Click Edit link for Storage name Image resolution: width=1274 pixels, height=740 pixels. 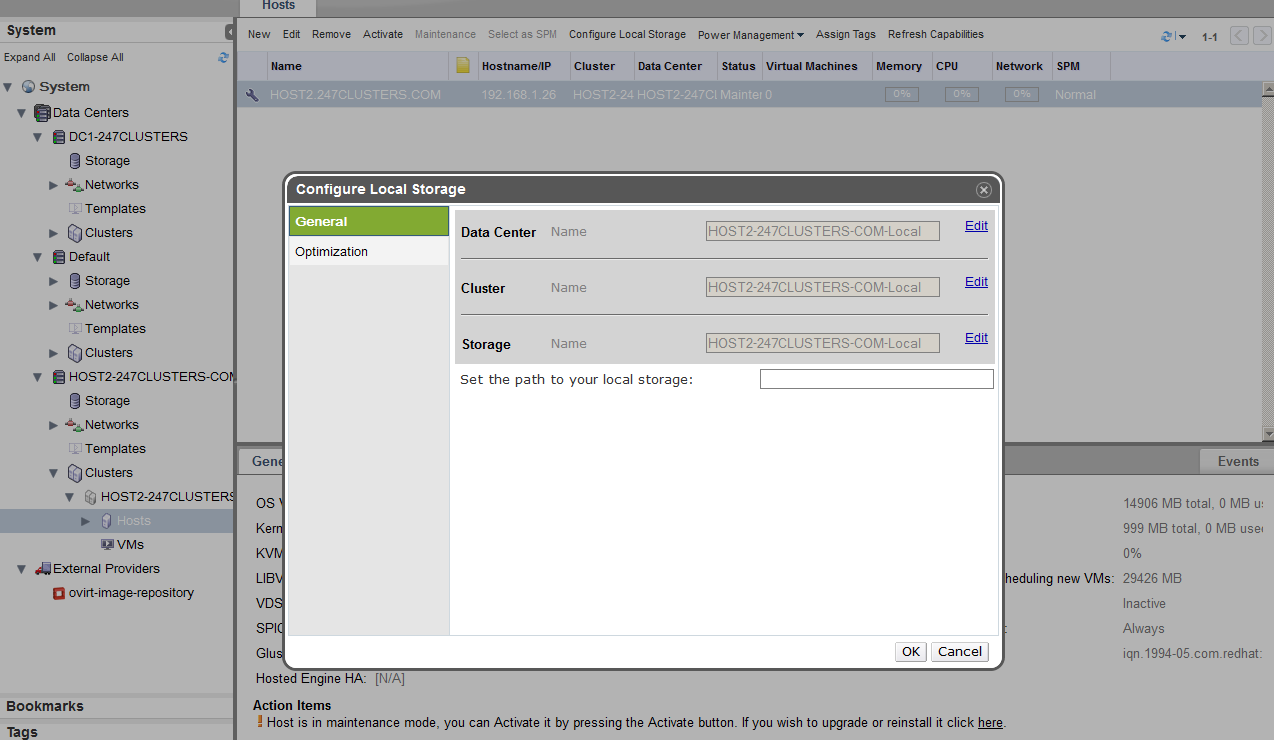tap(976, 338)
